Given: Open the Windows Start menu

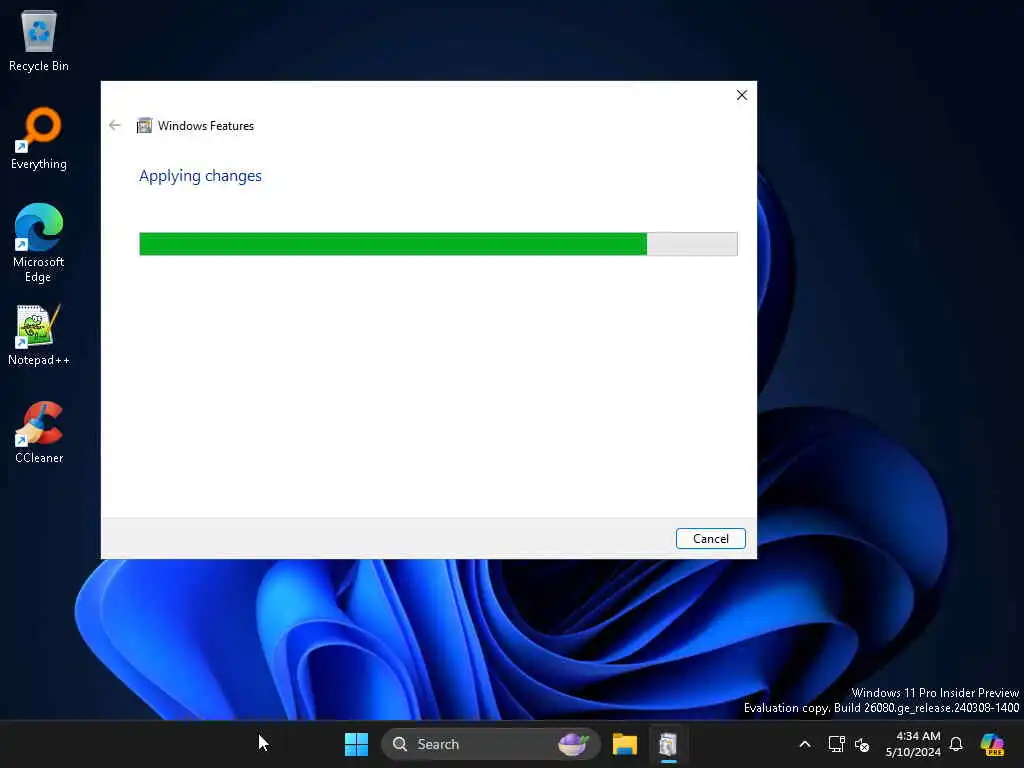Looking at the screenshot, I should [x=357, y=744].
